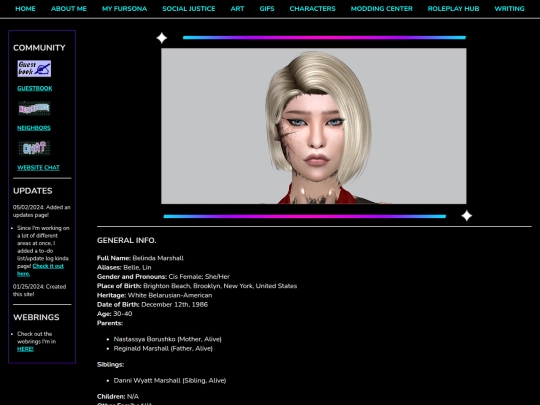The height and width of the screenshot is (405, 540).
Task: Click the 'Siblings:' label
Action: (x=111, y=365)
